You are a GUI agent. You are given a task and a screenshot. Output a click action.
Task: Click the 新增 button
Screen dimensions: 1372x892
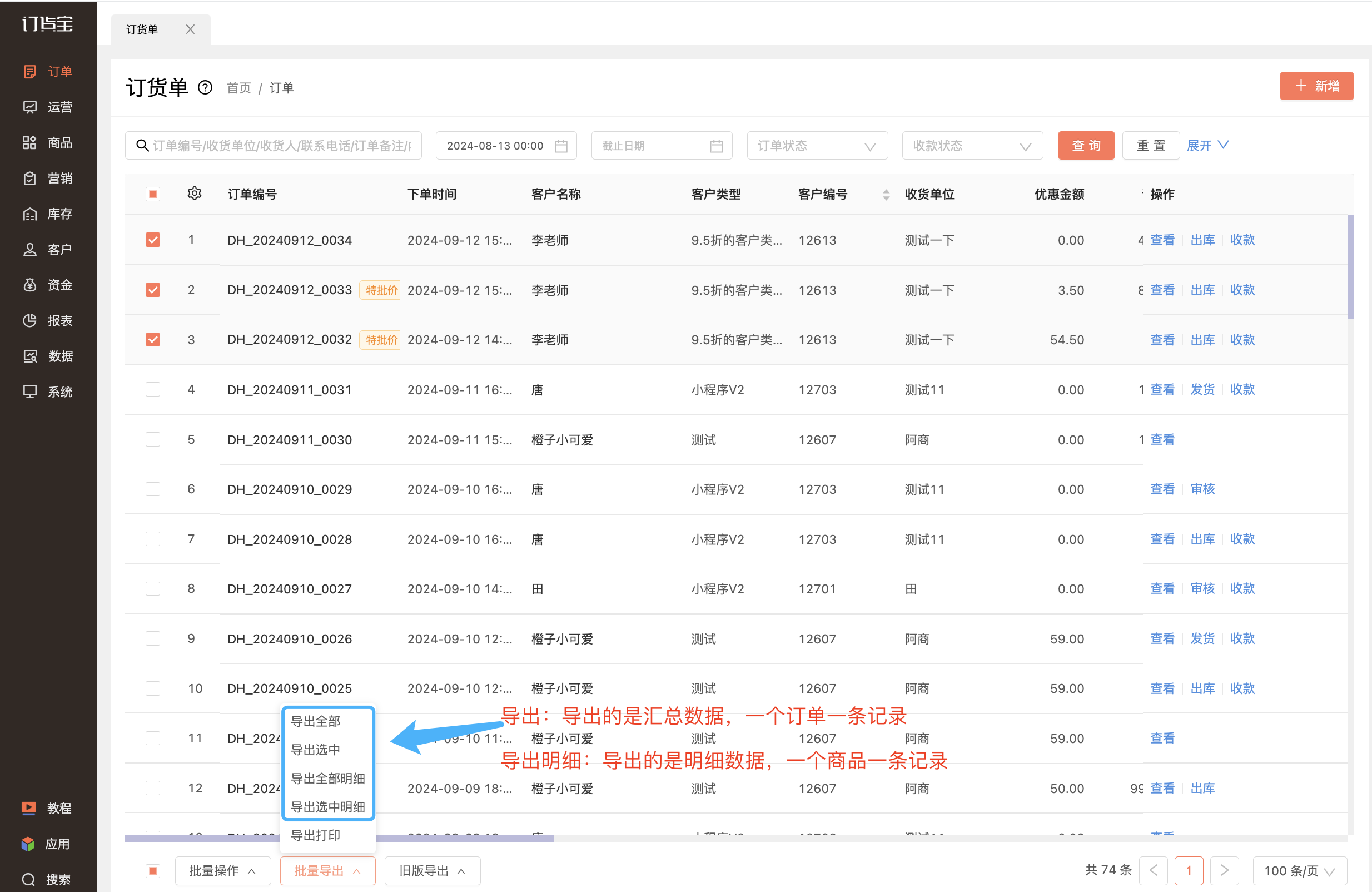[x=1316, y=87]
